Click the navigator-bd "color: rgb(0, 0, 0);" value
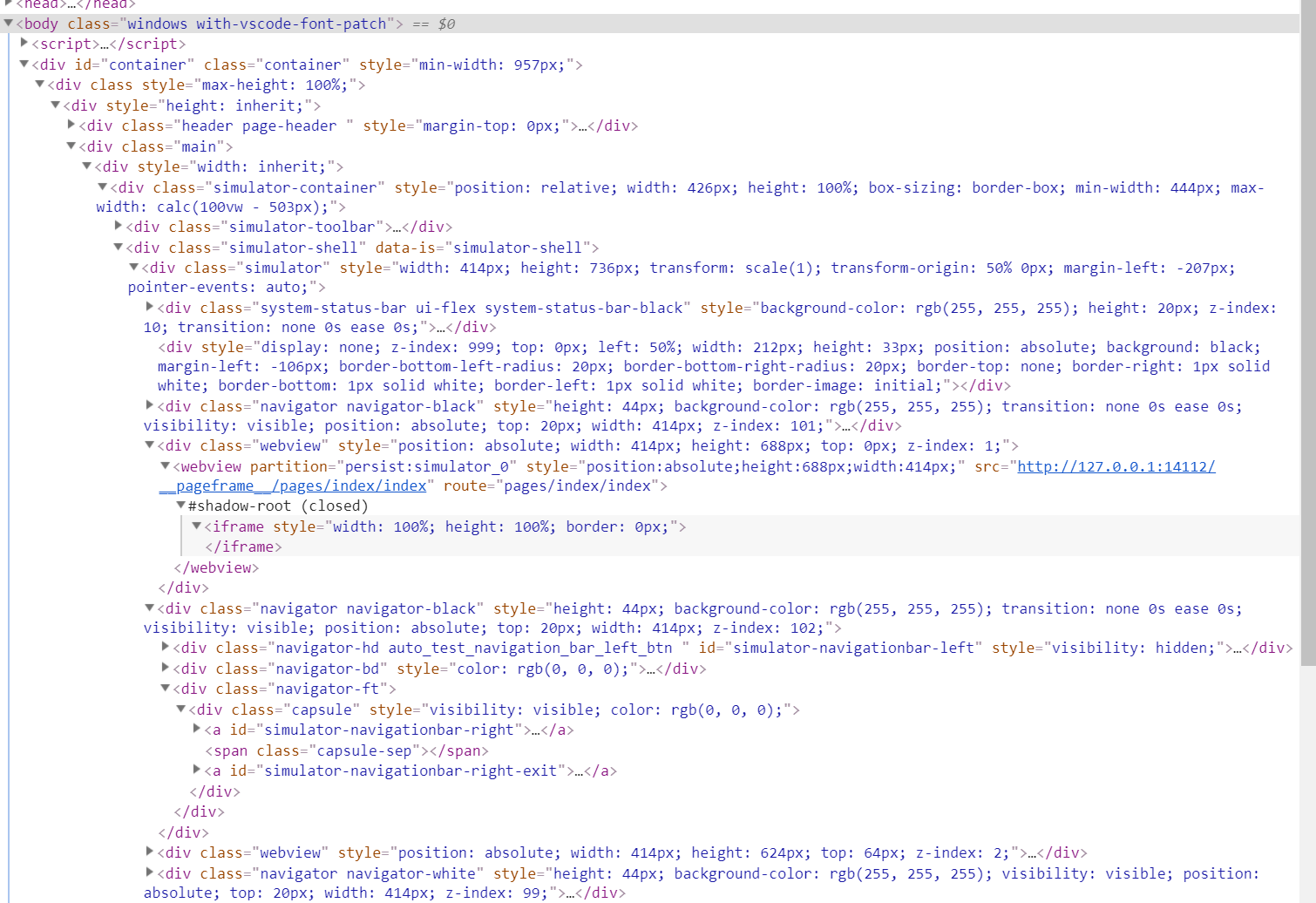The height and width of the screenshot is (903, 1316). point(542,669)
